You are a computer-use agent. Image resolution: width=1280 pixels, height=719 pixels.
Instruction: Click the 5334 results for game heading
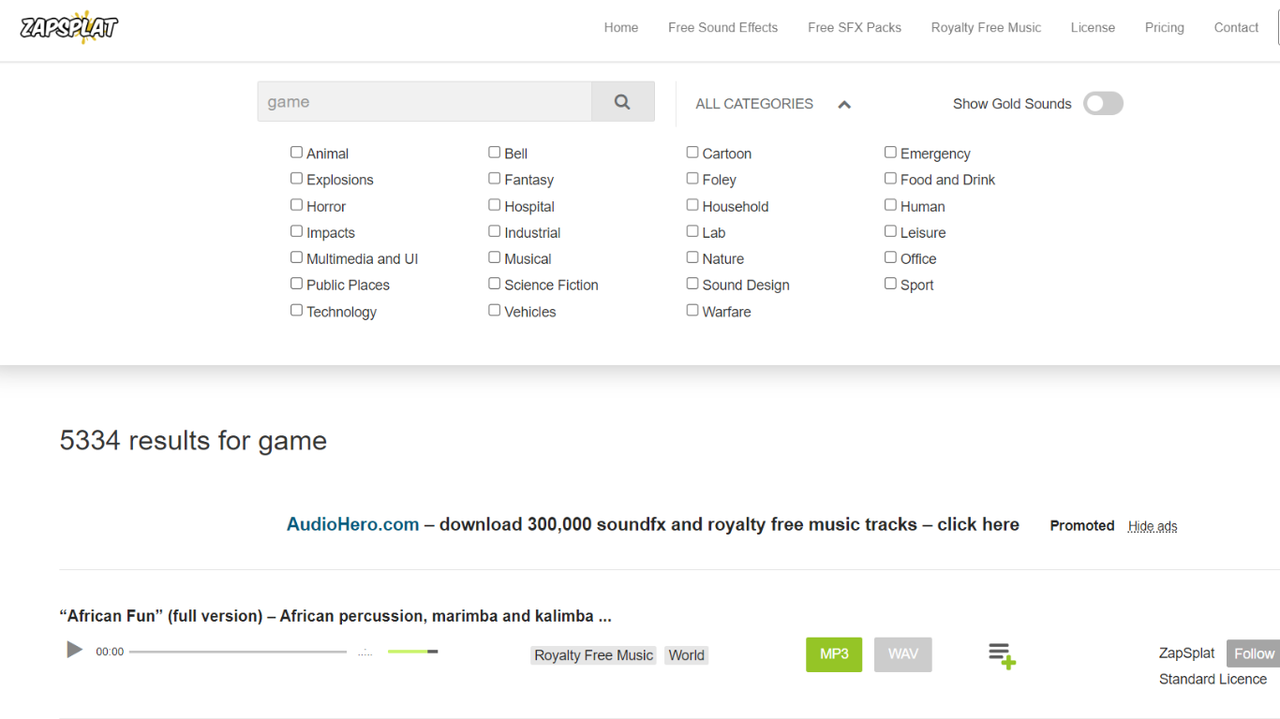(193, 441)
